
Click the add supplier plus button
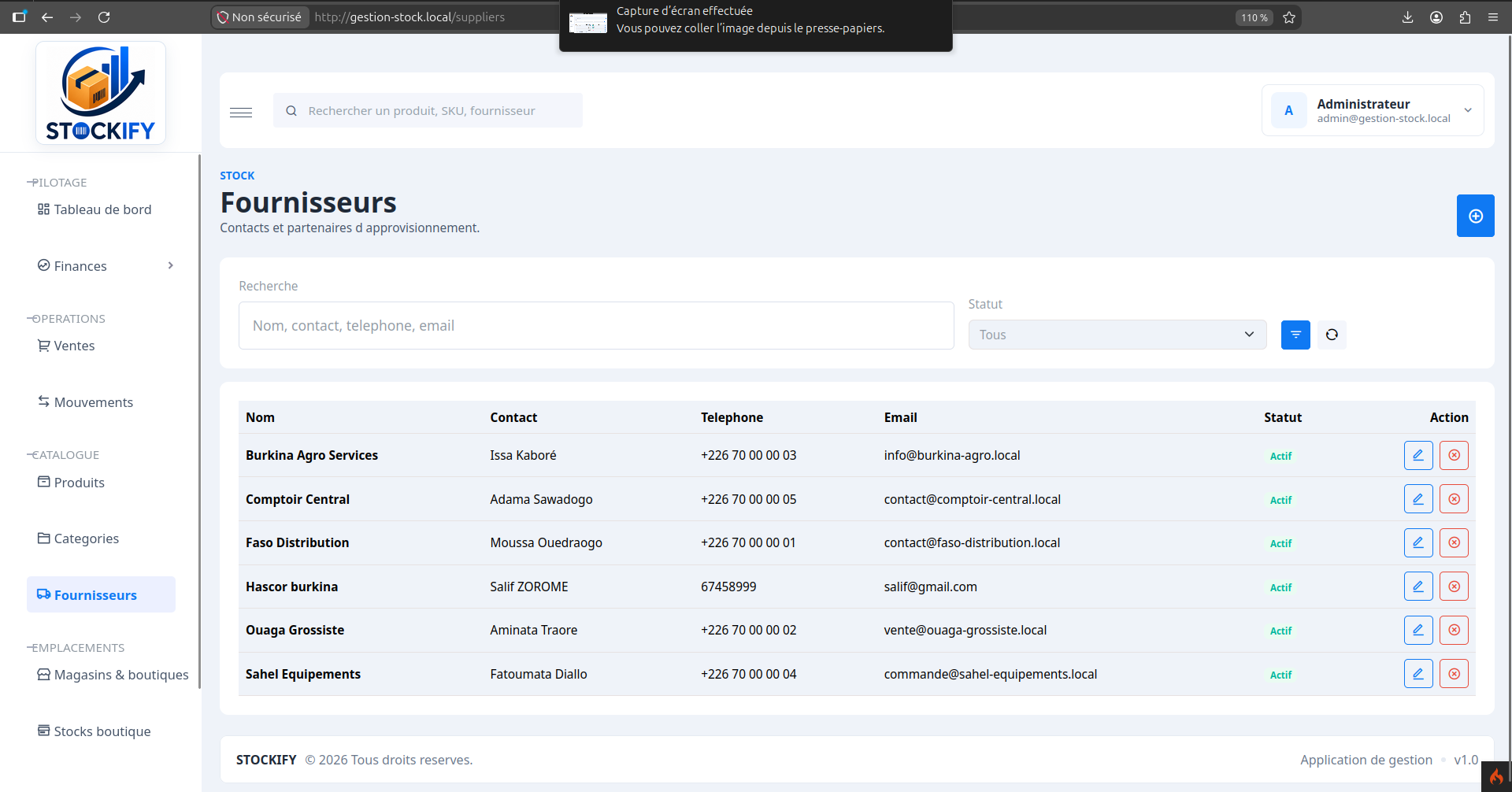[x=1475, y=216]
